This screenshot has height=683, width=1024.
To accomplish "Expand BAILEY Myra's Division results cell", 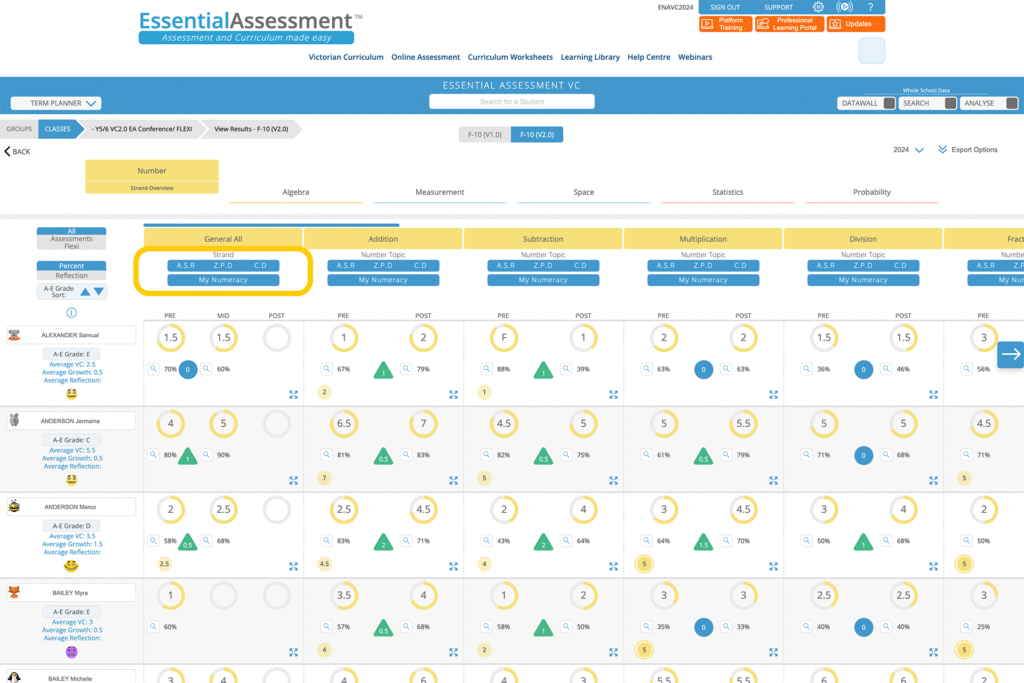I will coord(933,652).
